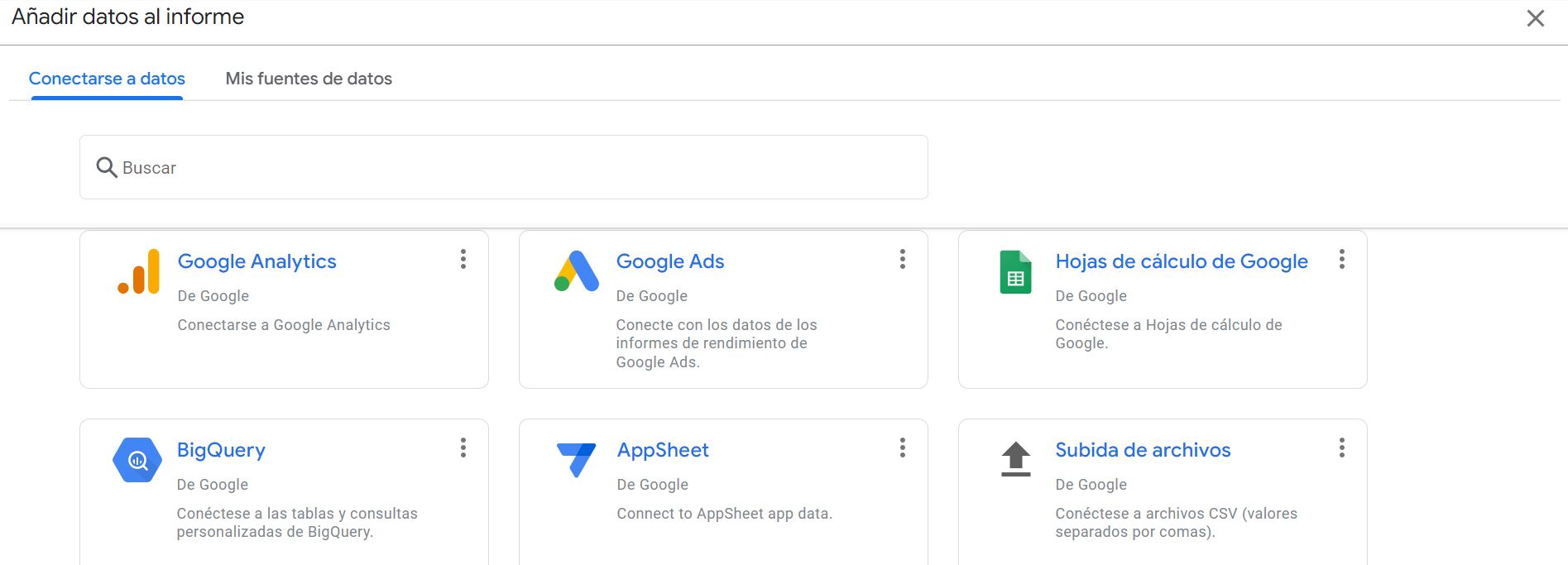Focus the Buscar search field

503,167
